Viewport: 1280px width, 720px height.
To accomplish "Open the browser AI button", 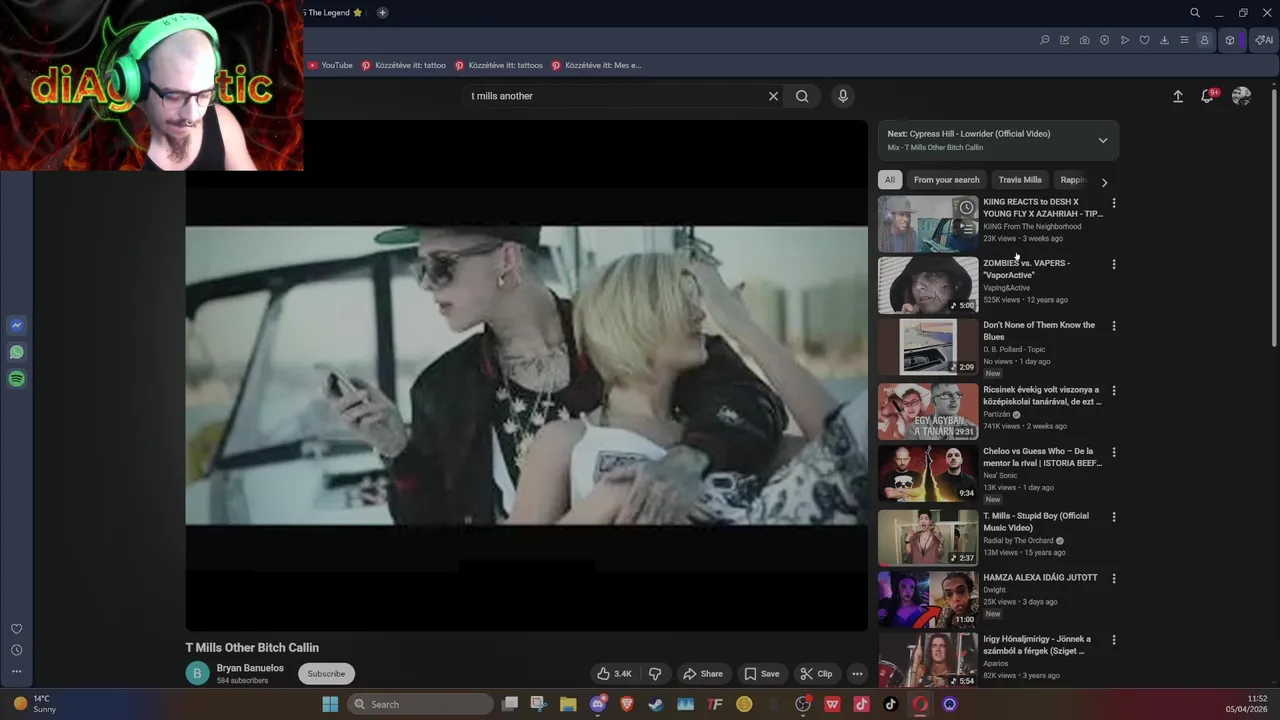I will (x=1264, y=40).
